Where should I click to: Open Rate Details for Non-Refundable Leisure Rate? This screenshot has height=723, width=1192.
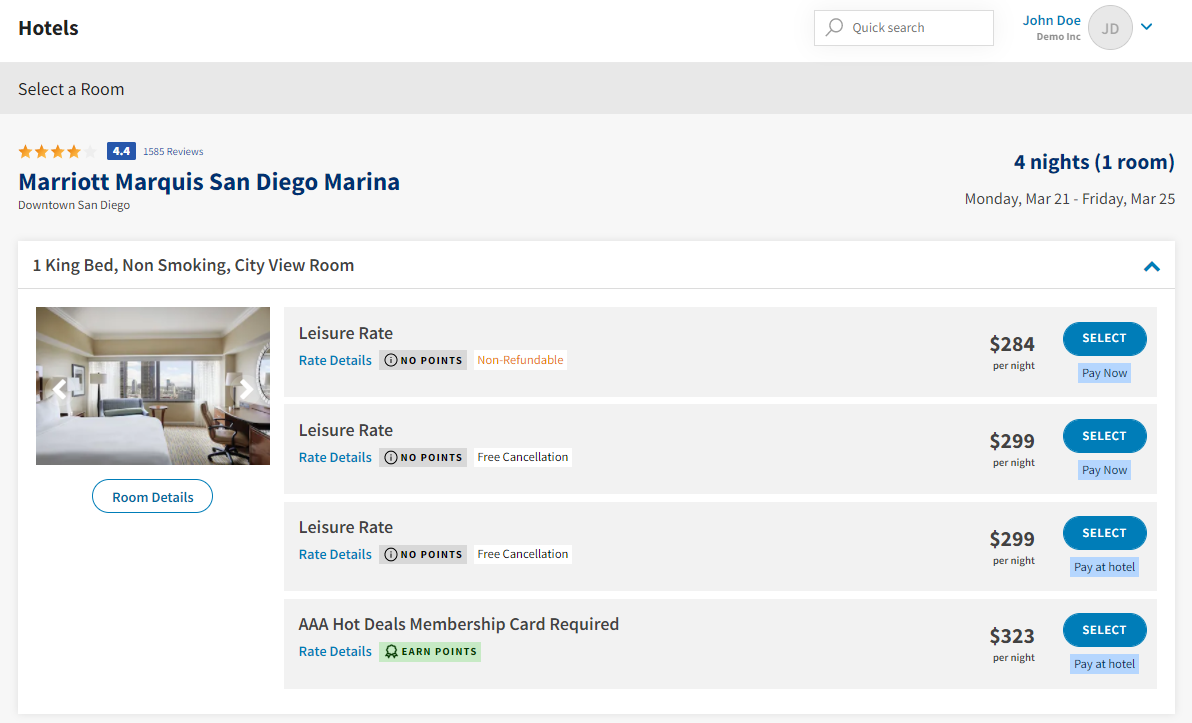pos(334,360)
